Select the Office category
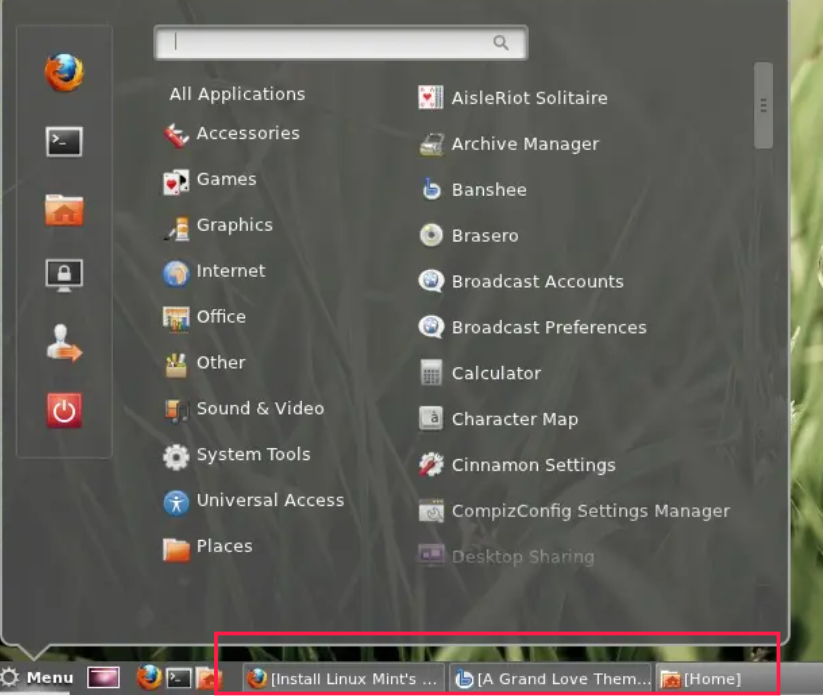Viewport: 823px width, 699px height. click(204, 317)
